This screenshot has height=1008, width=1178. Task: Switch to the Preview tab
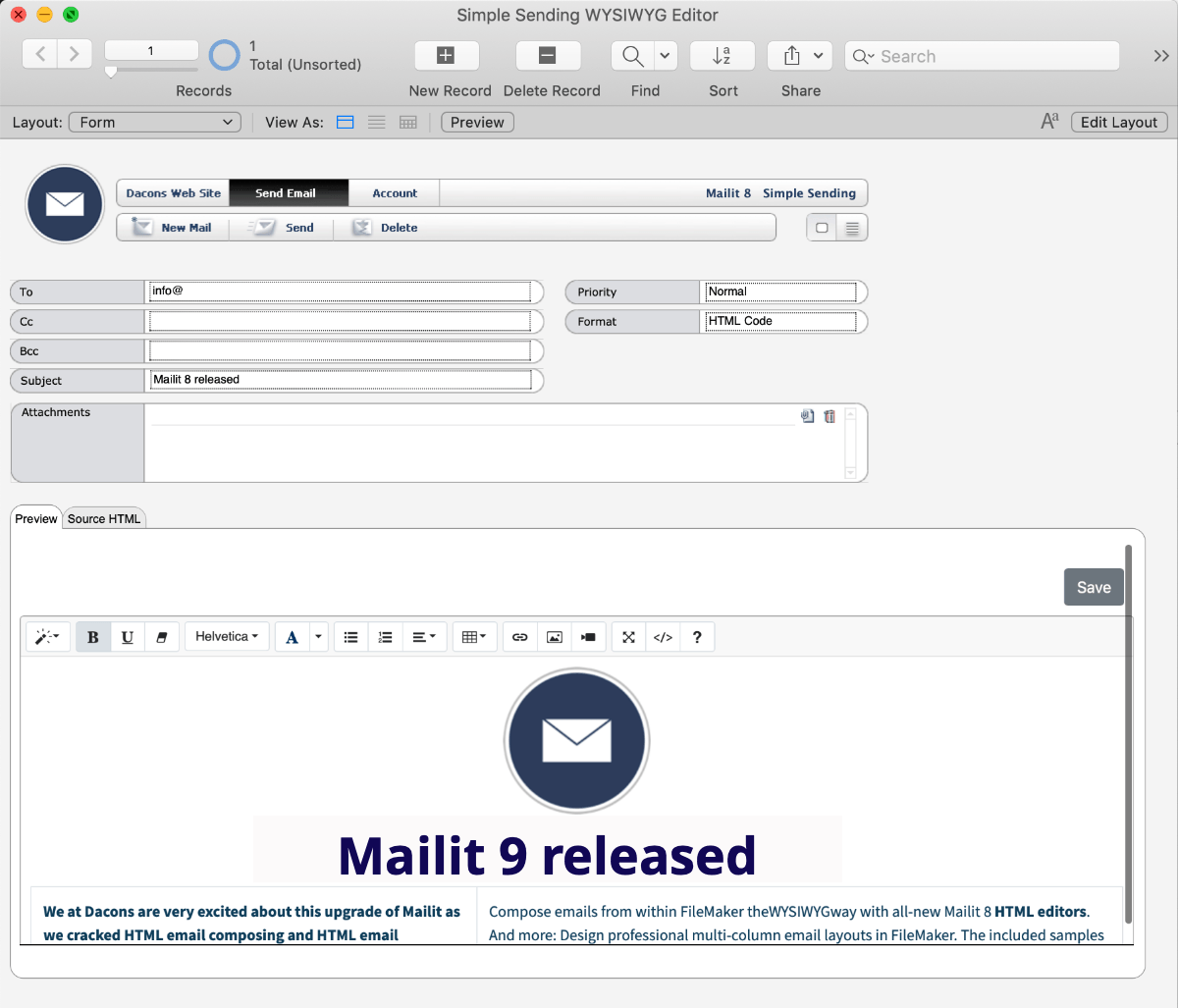(x=36, y=518)
